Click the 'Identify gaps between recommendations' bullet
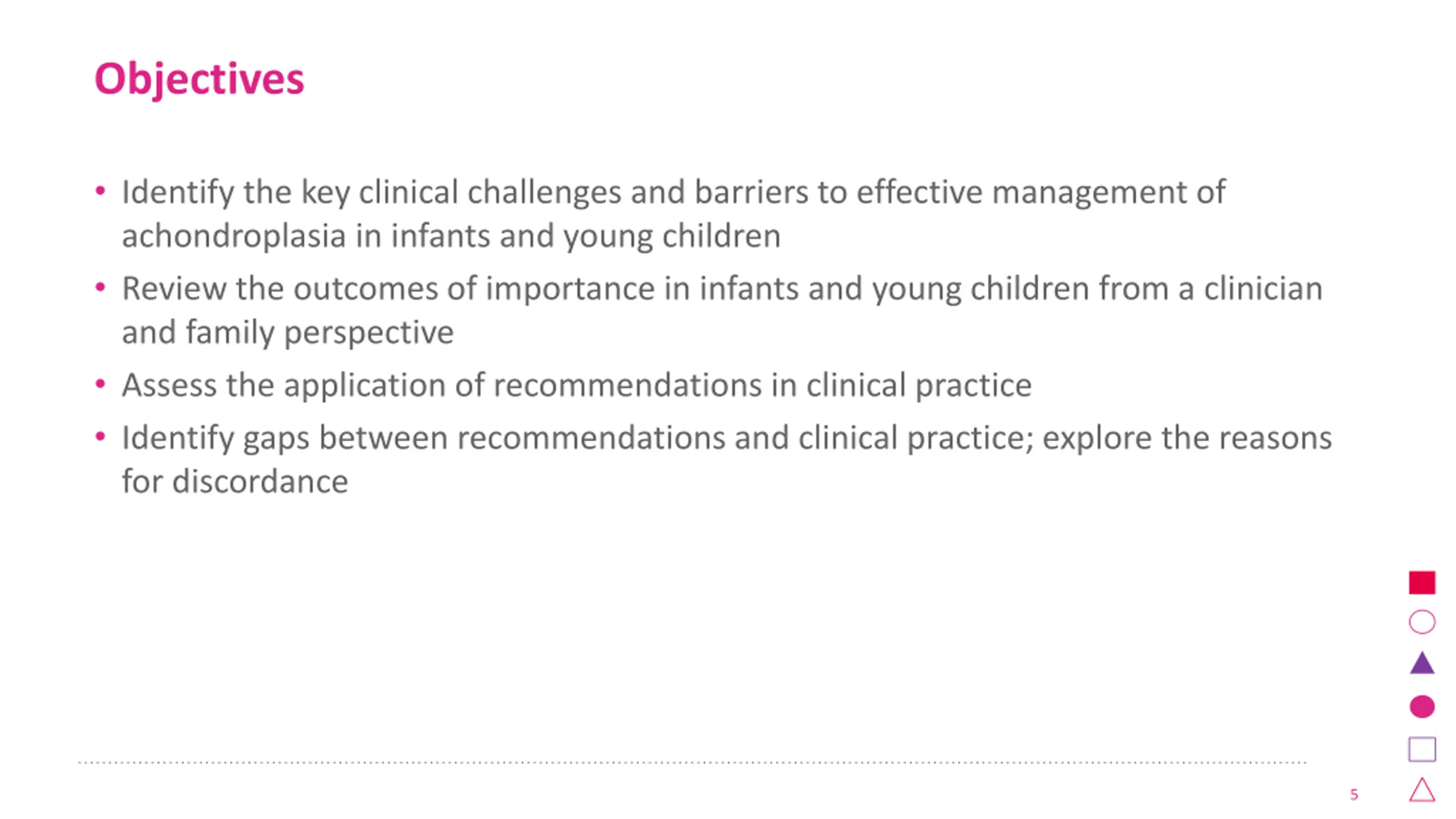Image resolution: width=1456 pixels, height=819 pixels. tap(727, 459)
